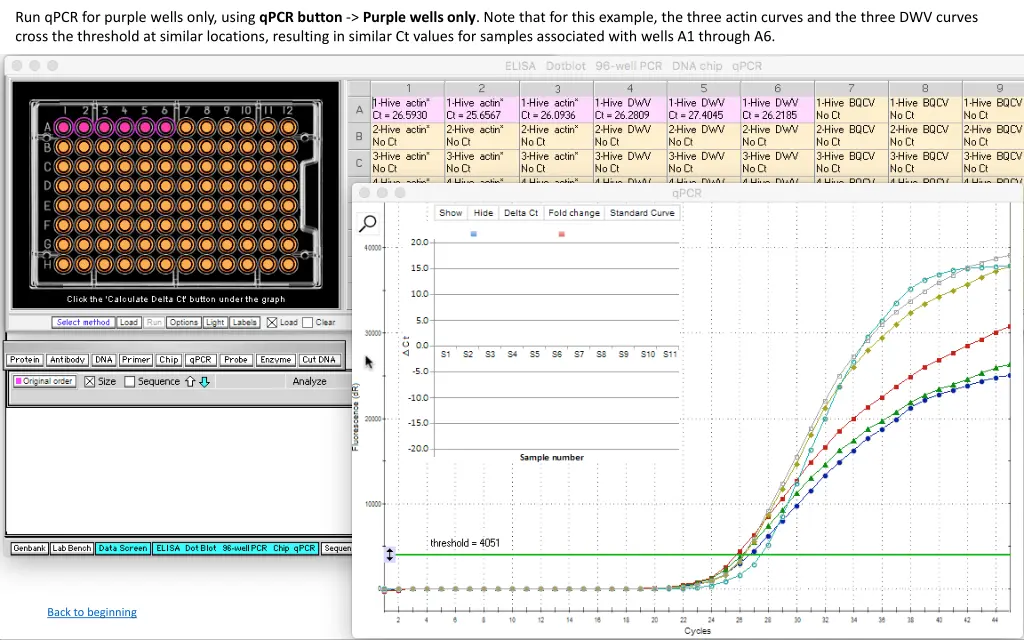
Task: Select purple well A6 on the plate
Action: (165, 127)
